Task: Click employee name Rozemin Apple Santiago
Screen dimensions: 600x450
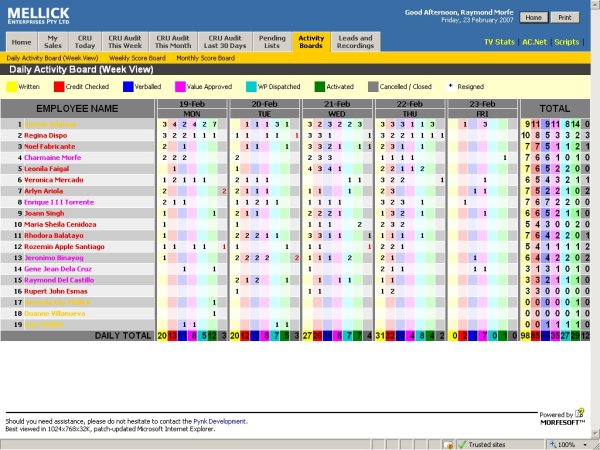Action: click(x=64, y=246)
